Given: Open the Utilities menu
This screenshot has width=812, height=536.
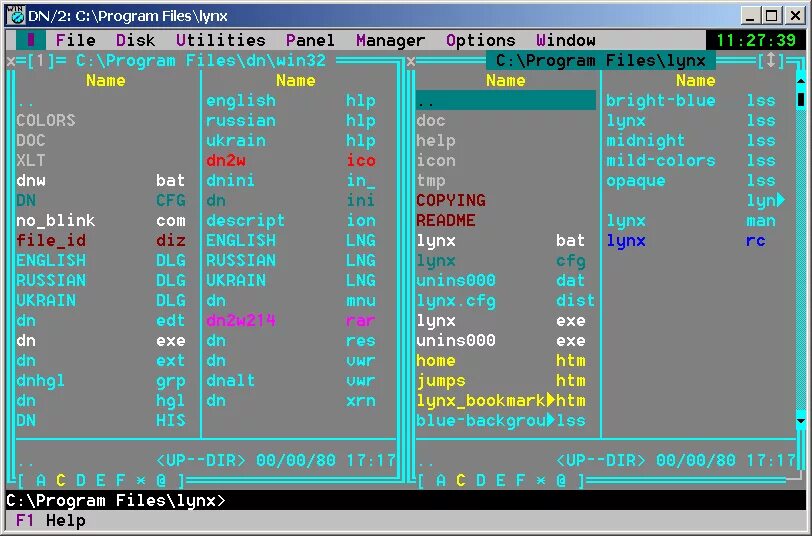Looking at the screenshot, I should (221, 40).
